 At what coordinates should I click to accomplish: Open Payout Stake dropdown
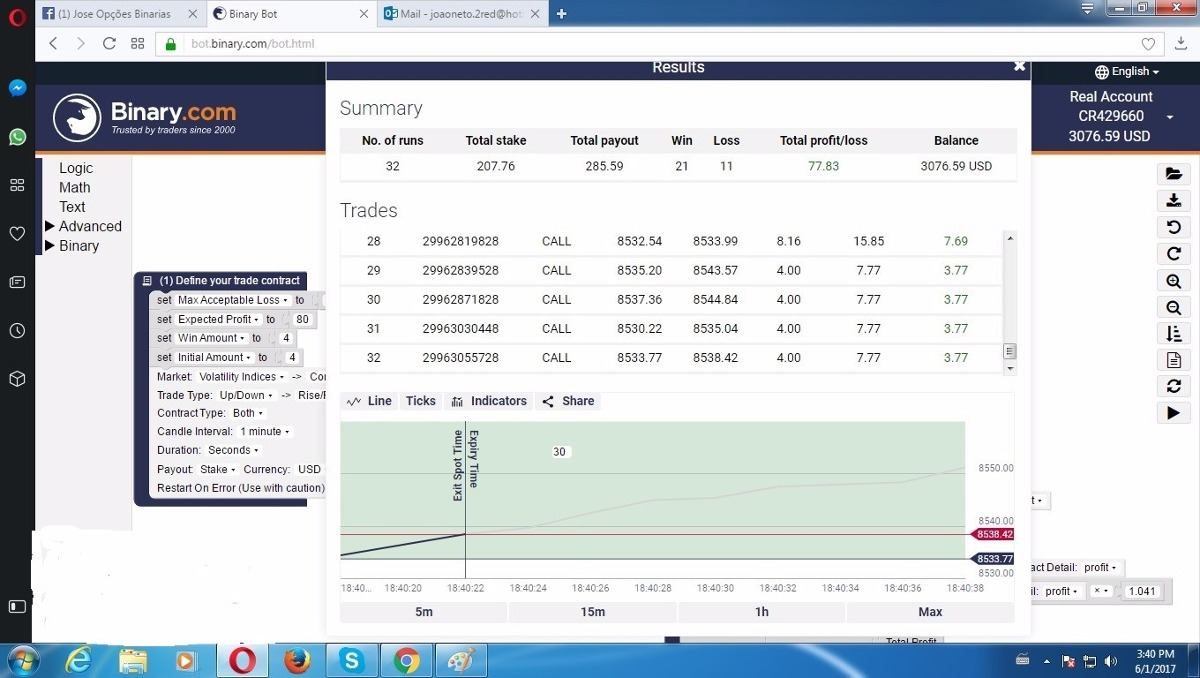218,469
